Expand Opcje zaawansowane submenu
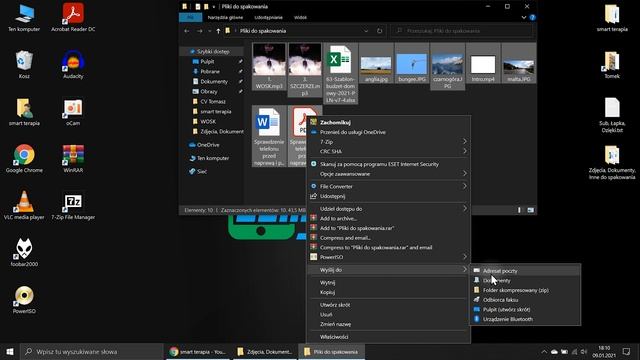The image size is (640, 360). click(388, 174)
